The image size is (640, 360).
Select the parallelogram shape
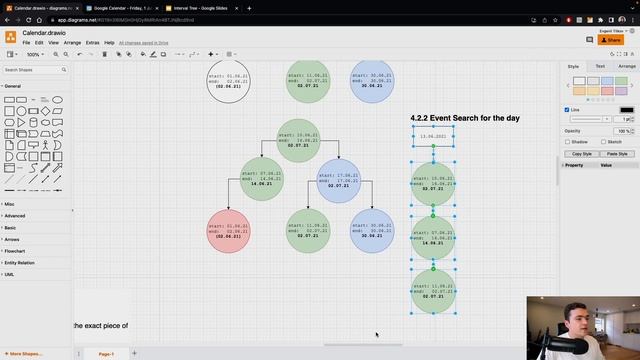tap(58, 111)
